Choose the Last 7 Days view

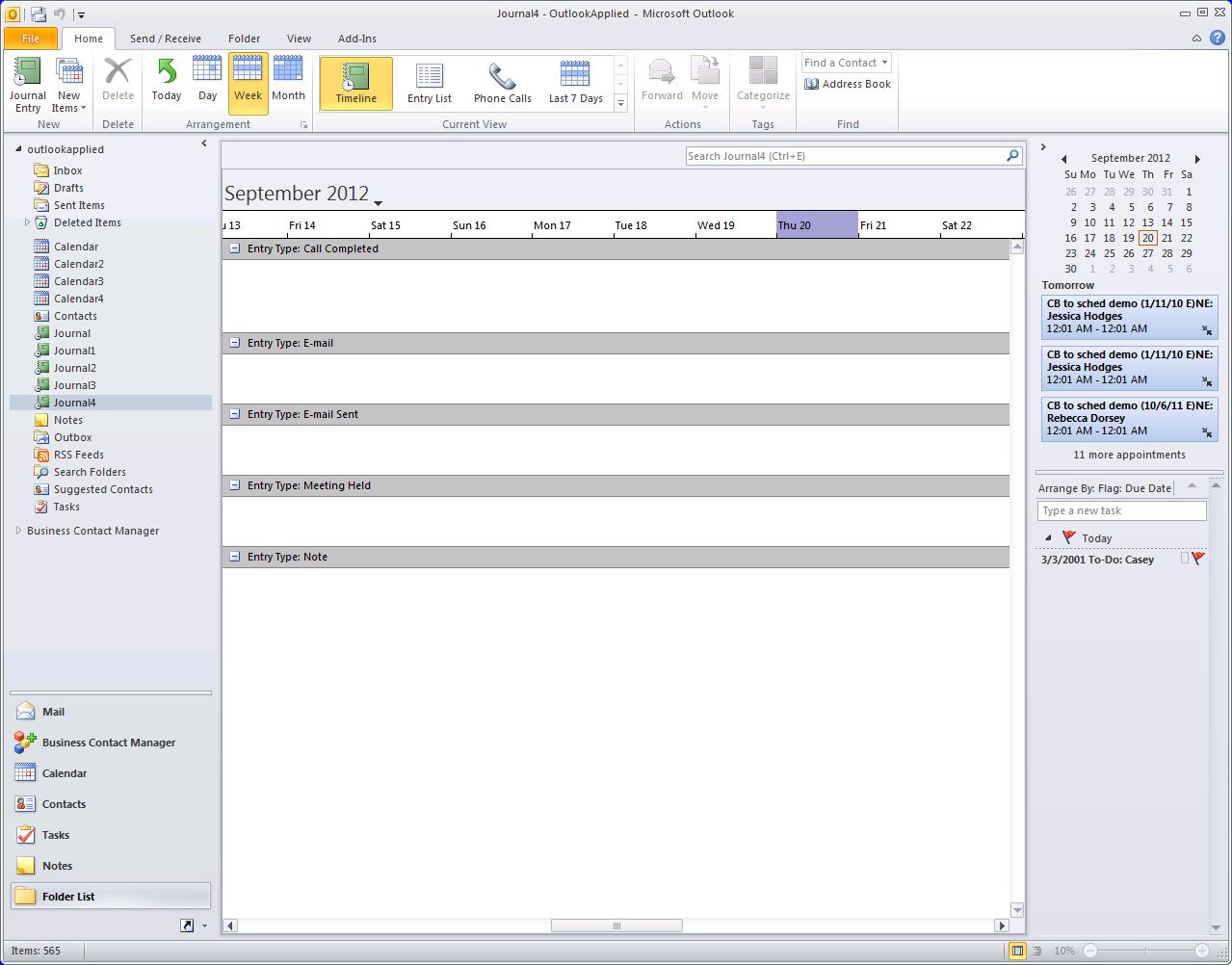click(575, 84)
